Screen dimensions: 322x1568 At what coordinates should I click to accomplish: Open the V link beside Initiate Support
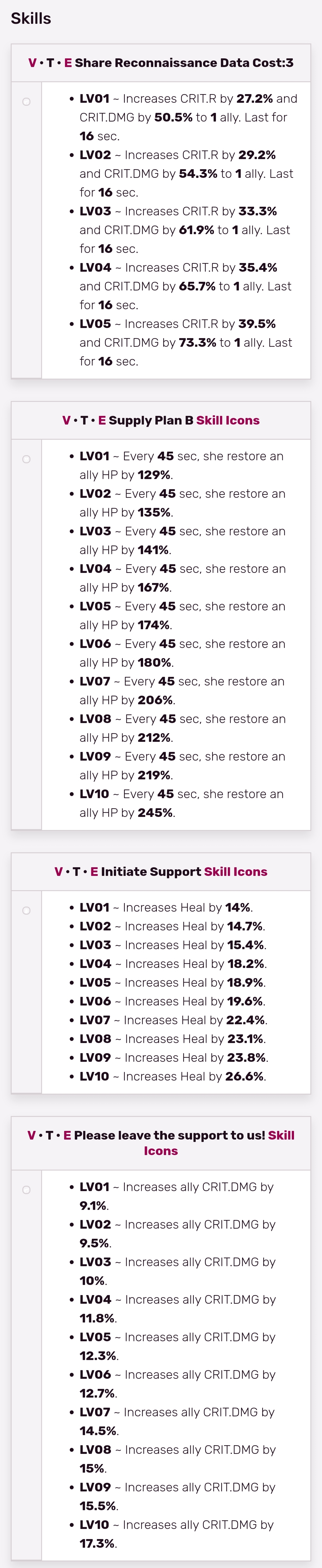(58, 872)
